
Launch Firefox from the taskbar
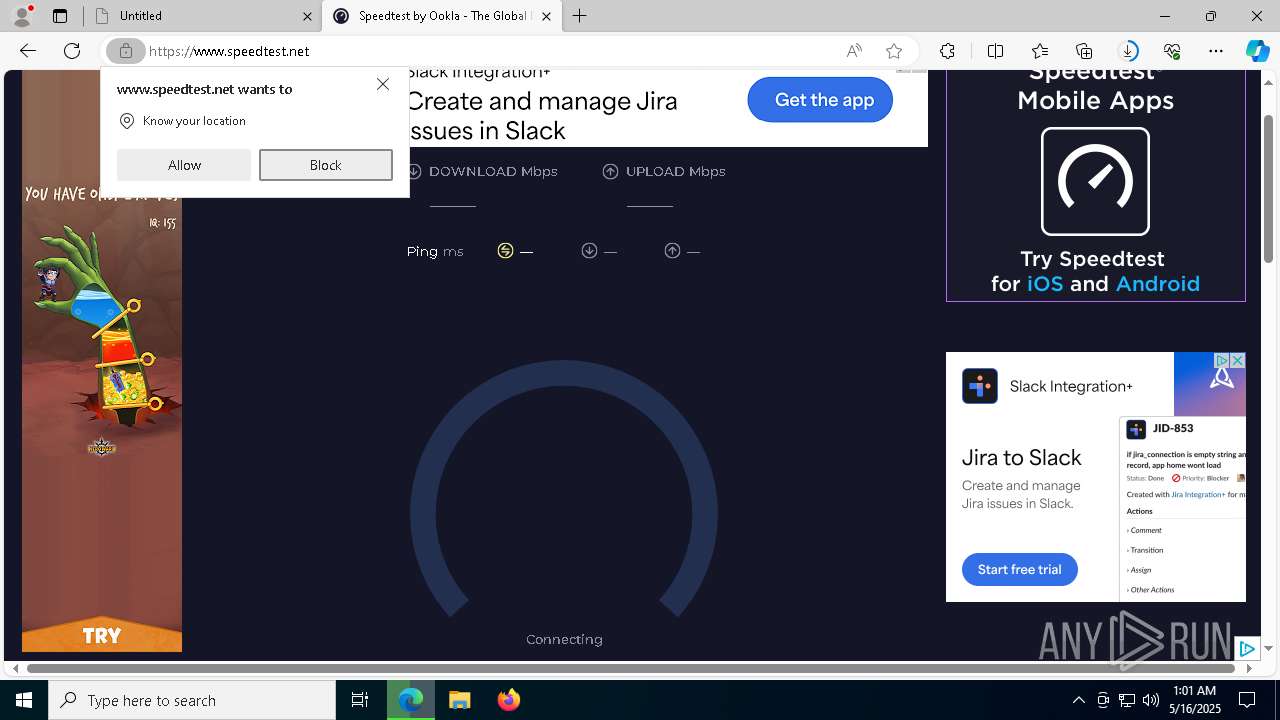(509, 700)
